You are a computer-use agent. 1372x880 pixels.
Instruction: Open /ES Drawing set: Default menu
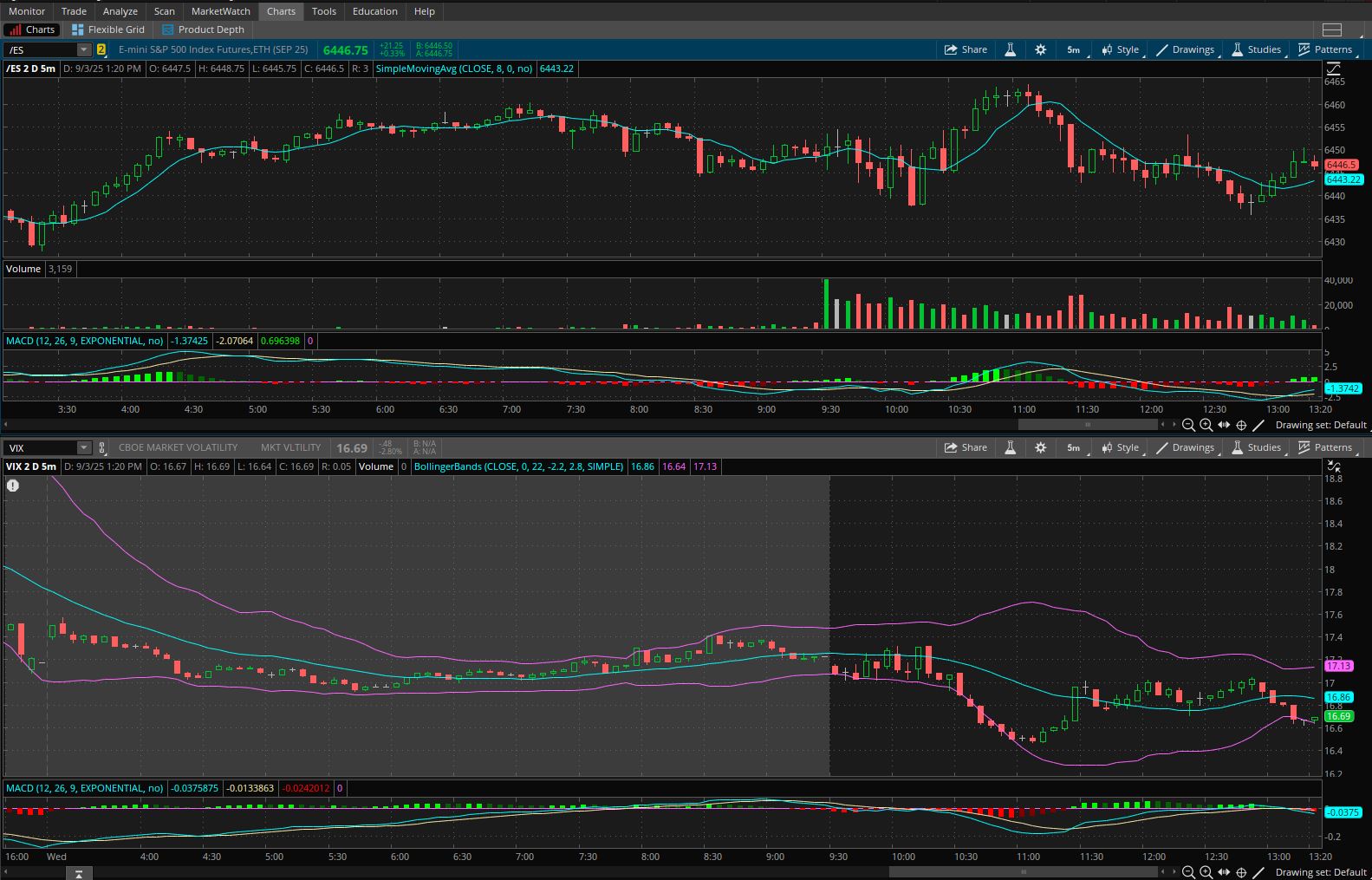[1321, 425]
